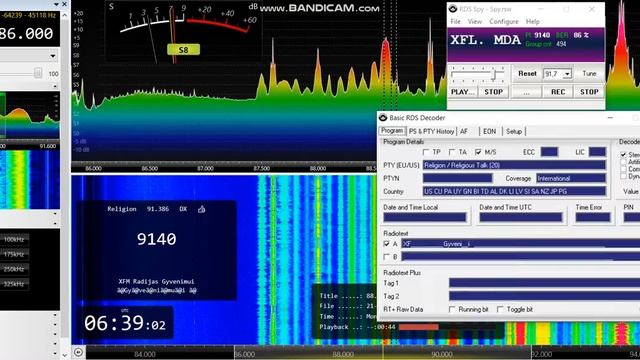This screenshot has width=640, height=360.
Task: Uncheck the M/S checkbox
Action: coord(478,152)
